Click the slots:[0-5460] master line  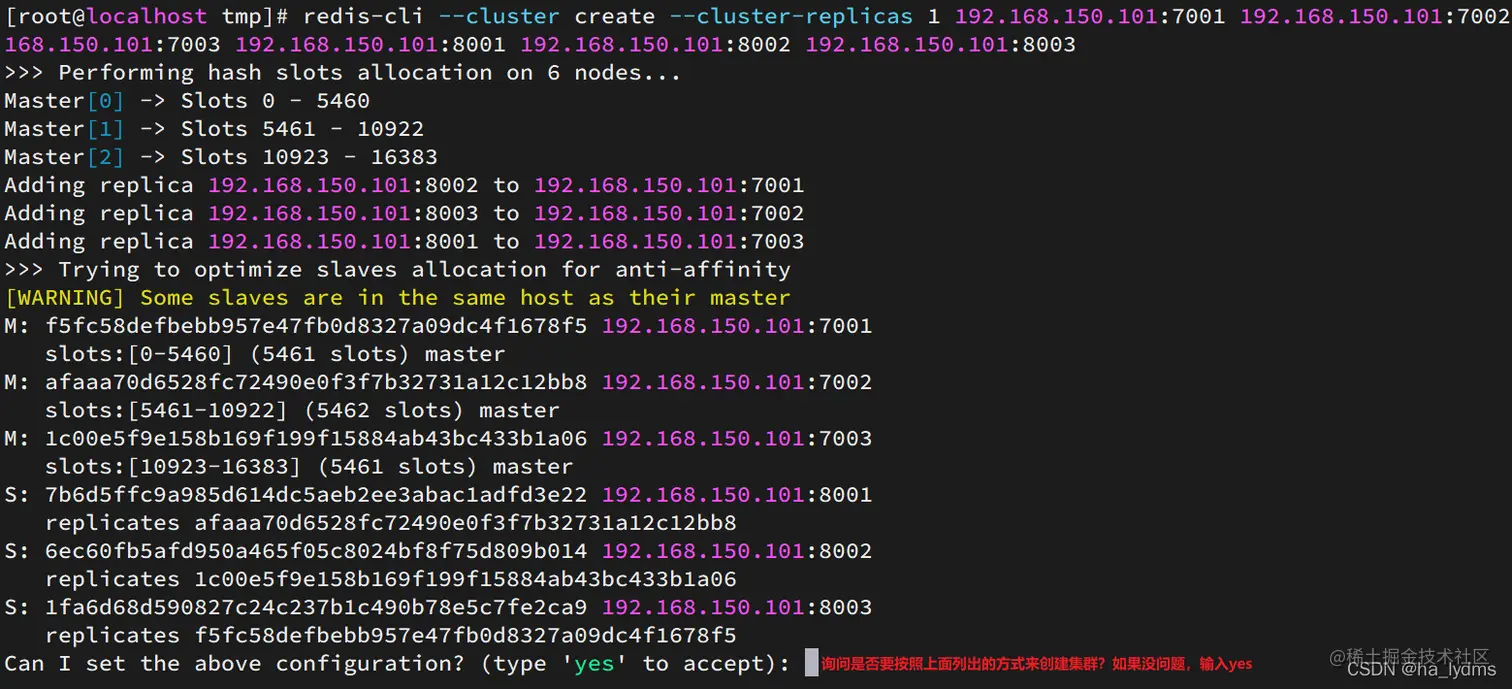[x=275, y=354]
